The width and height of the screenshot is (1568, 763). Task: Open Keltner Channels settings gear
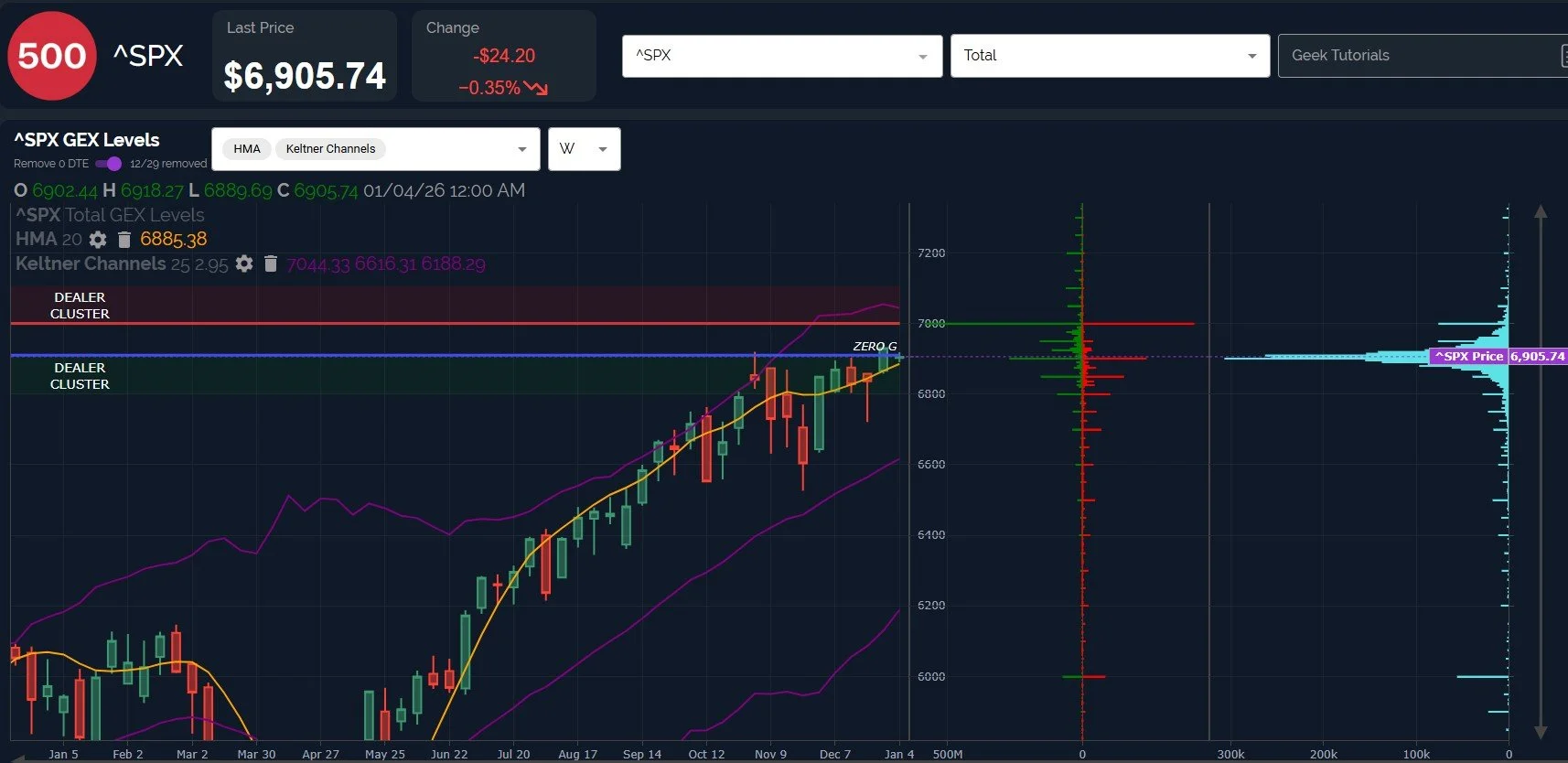[x=244, y=264]
